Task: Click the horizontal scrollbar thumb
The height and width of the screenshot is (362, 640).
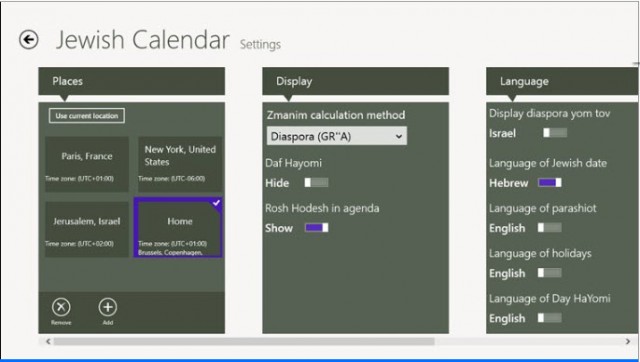Action: point(244,341)
